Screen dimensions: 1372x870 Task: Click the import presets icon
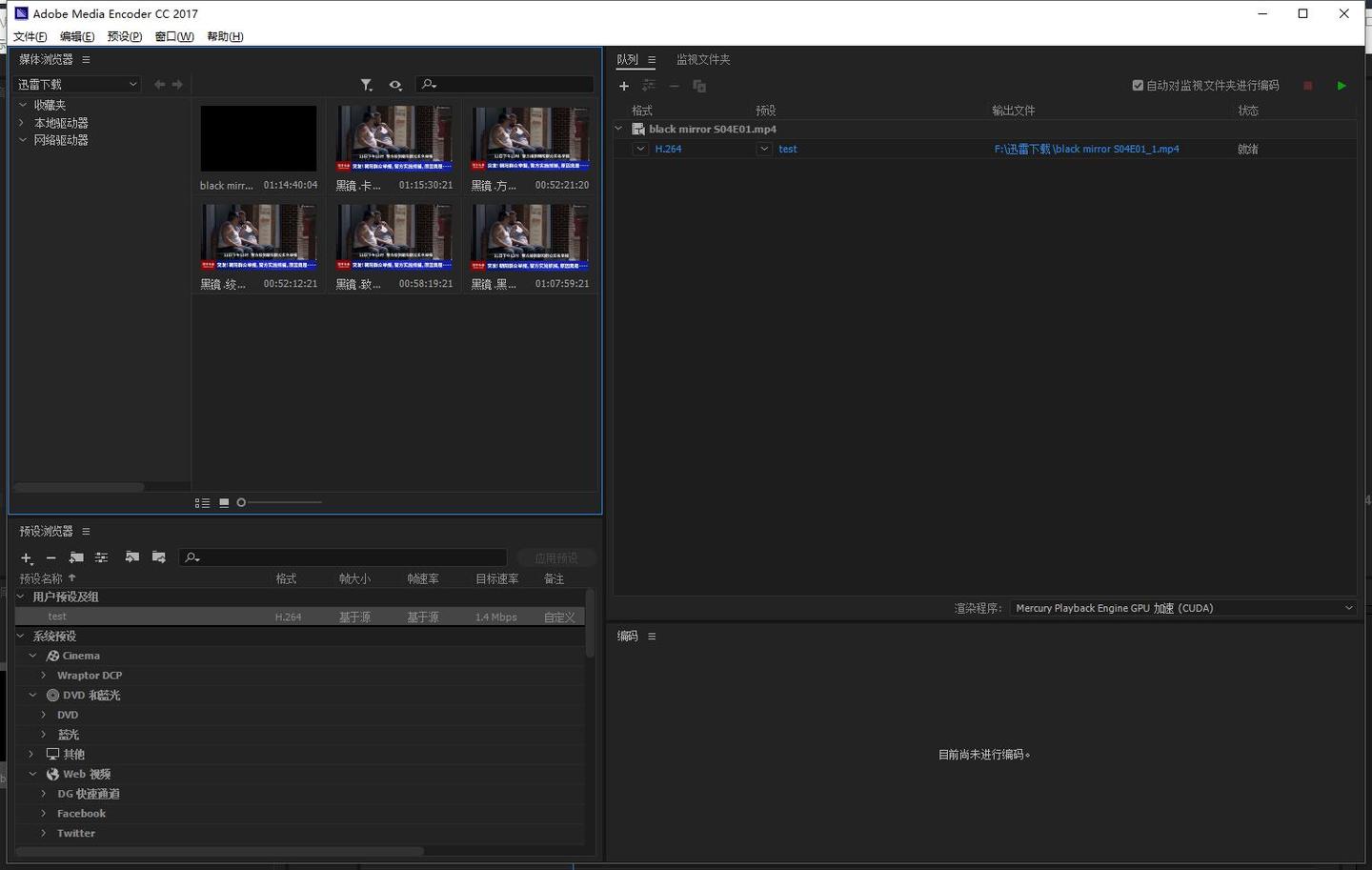coord(132,557)
